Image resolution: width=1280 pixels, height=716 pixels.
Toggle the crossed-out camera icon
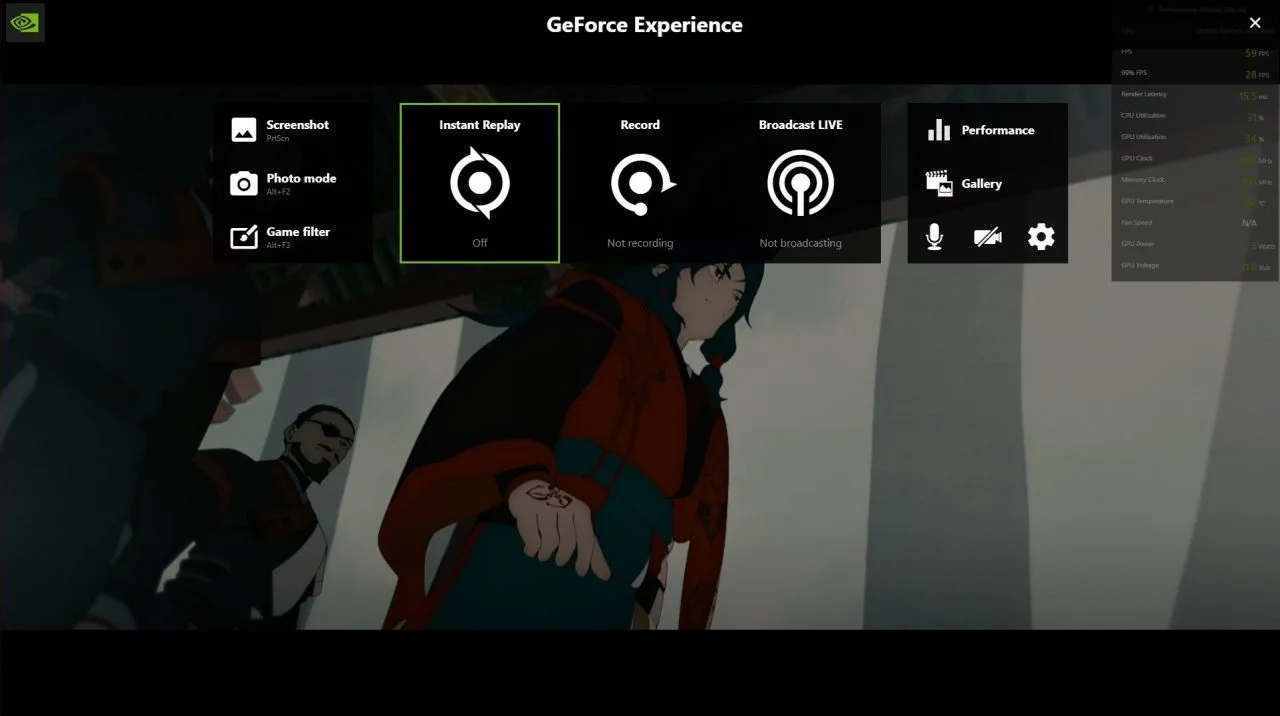click(988, 237)
